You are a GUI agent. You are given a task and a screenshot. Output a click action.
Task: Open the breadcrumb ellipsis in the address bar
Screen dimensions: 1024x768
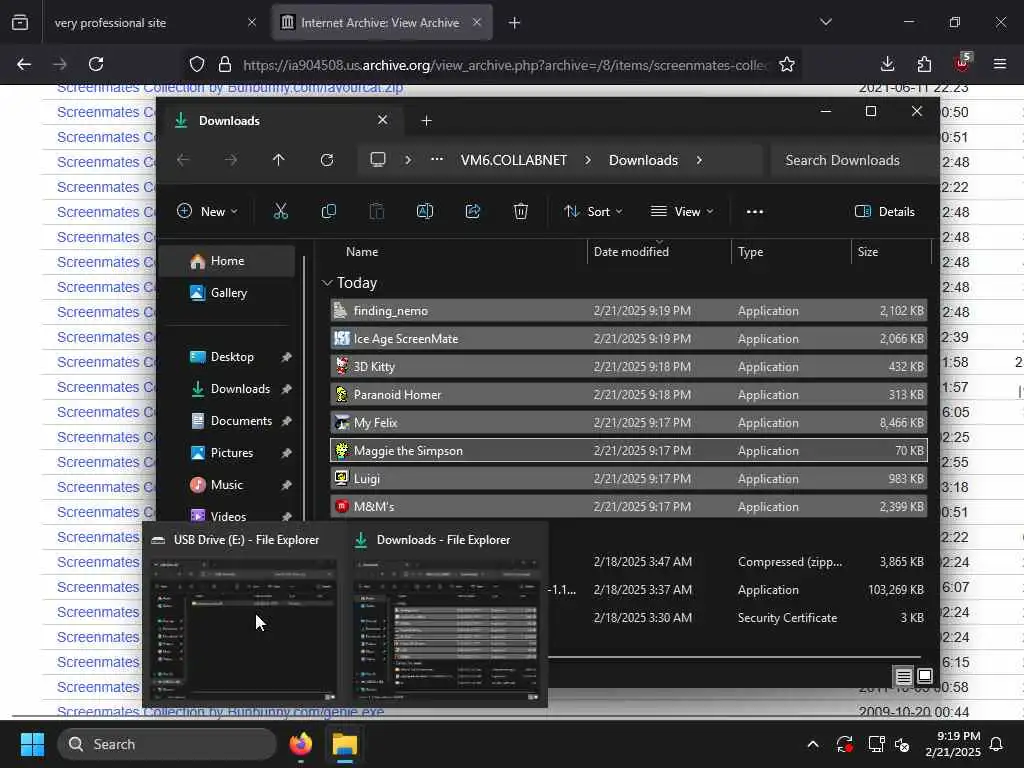coord(437,159)
